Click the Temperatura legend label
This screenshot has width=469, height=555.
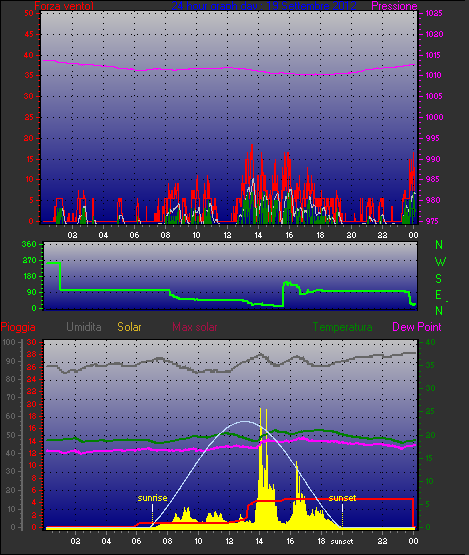(342, 327)
